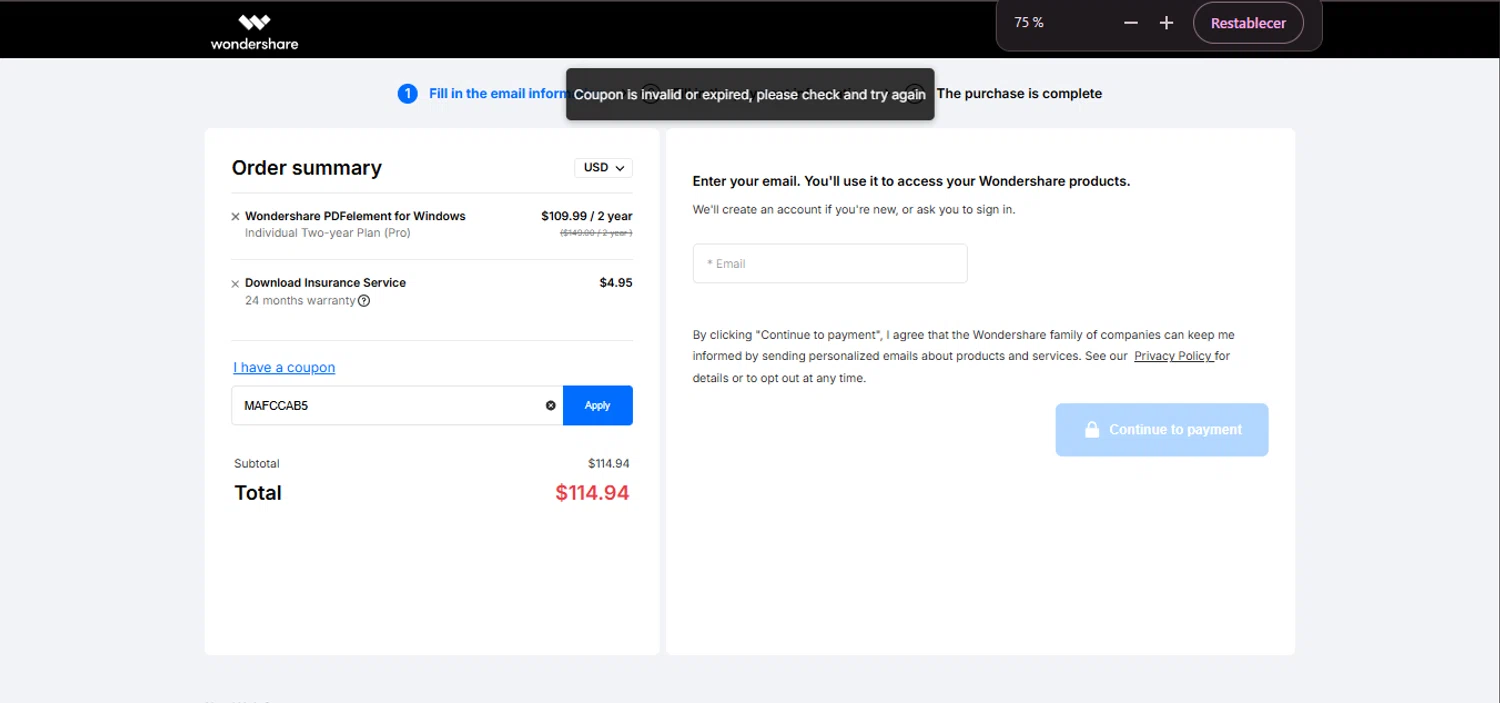The height and width of the screenshot is (703, 1500).
Task: Click the 75 % zoom level text
Action: click(x=1029, y=23)
